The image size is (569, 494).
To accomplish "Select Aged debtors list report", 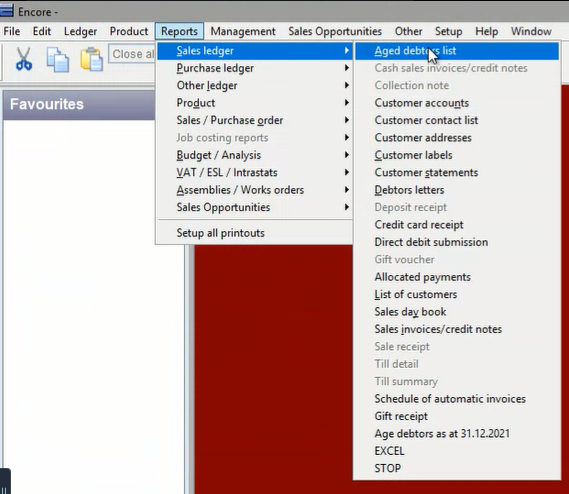I will 457,51.
